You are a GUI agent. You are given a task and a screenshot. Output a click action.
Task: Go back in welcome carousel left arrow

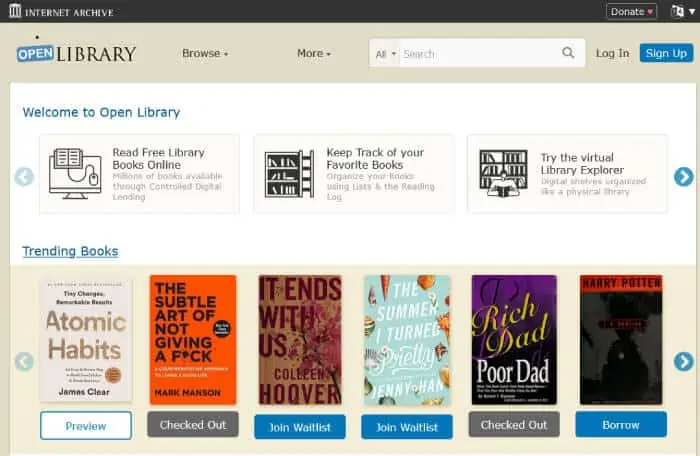point(24,176)
